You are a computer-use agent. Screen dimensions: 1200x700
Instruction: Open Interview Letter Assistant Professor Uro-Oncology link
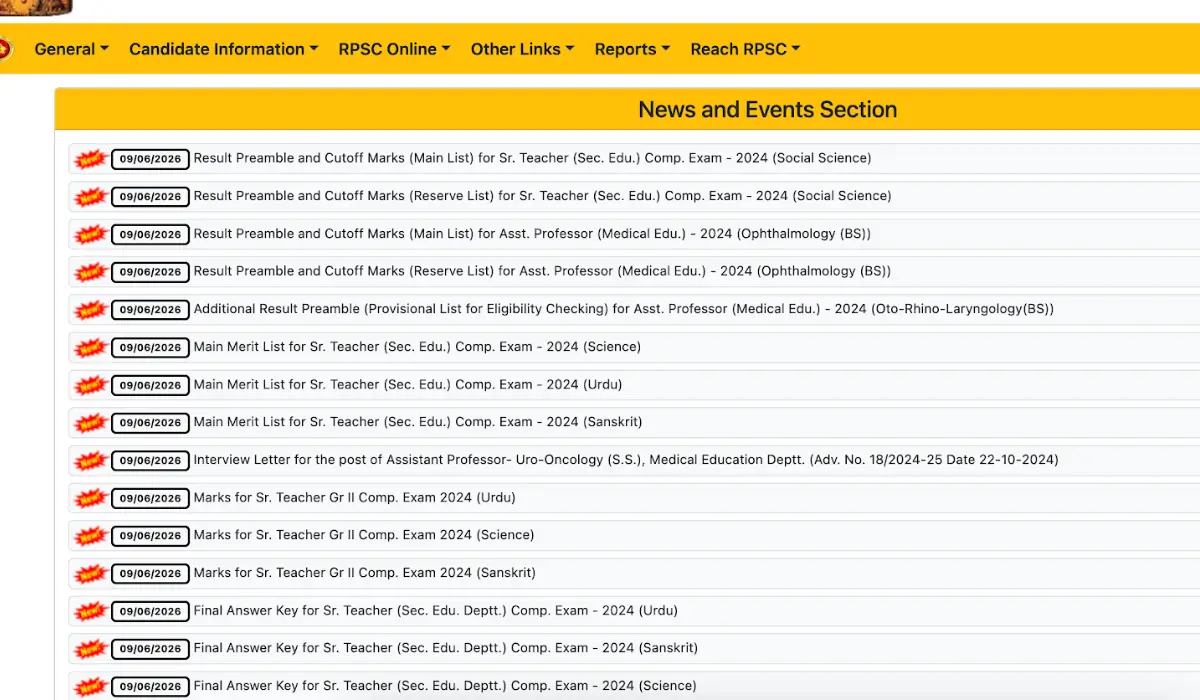[626, 460]
